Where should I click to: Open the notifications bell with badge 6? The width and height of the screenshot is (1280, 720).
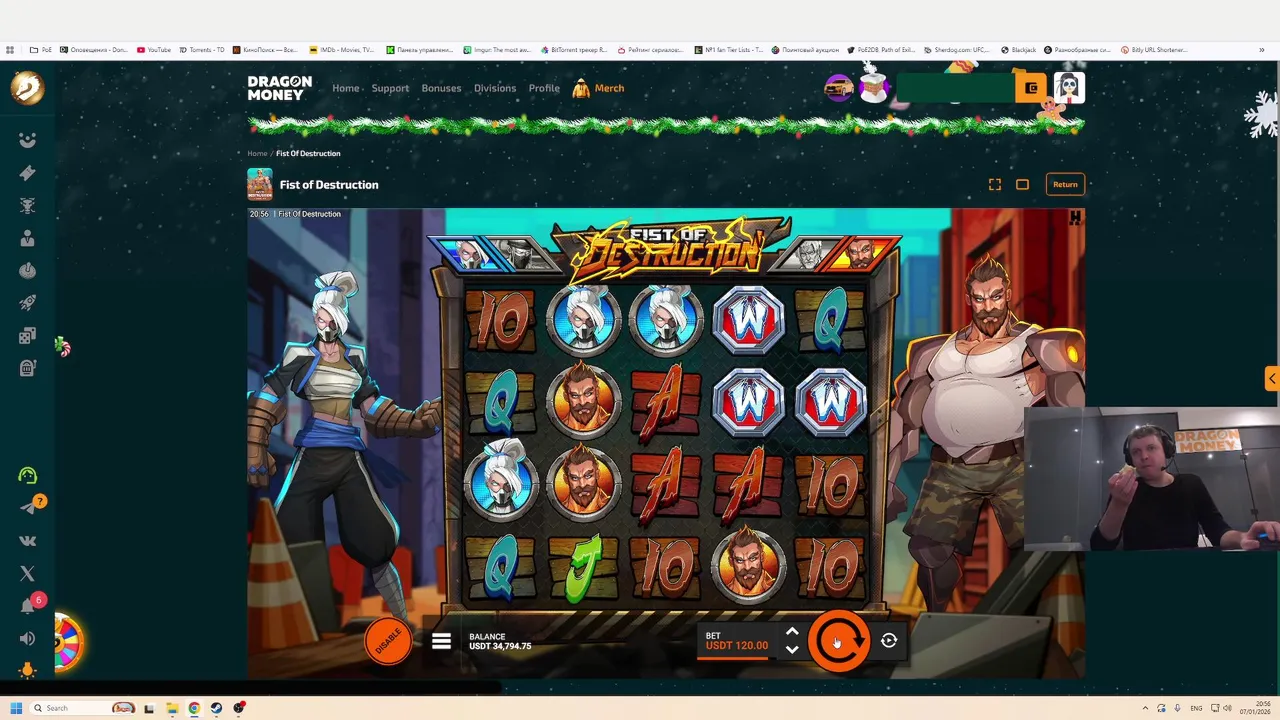[x=28, y=606]
